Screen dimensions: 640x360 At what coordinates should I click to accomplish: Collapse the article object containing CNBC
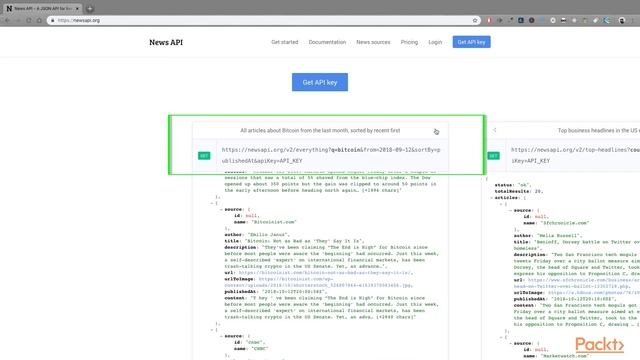click(x=211, y=330)
